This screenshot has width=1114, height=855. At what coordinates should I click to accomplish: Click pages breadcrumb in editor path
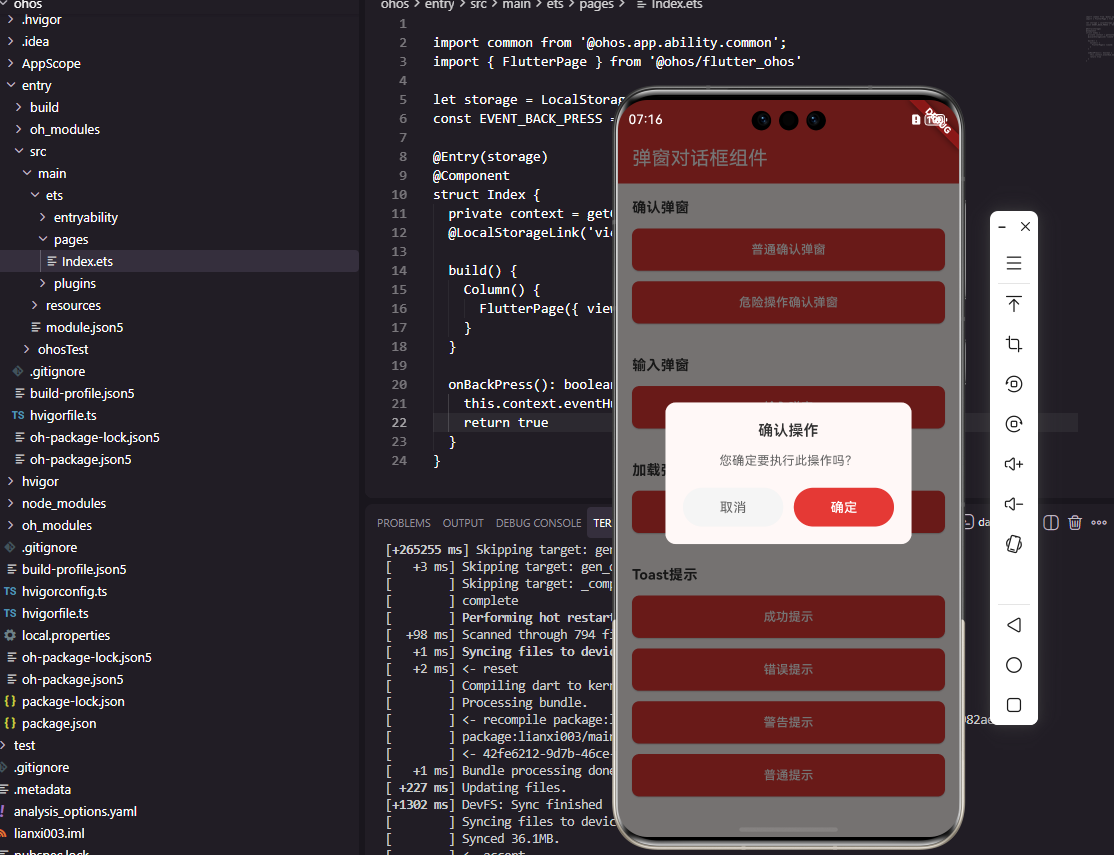tap(596, 4)
